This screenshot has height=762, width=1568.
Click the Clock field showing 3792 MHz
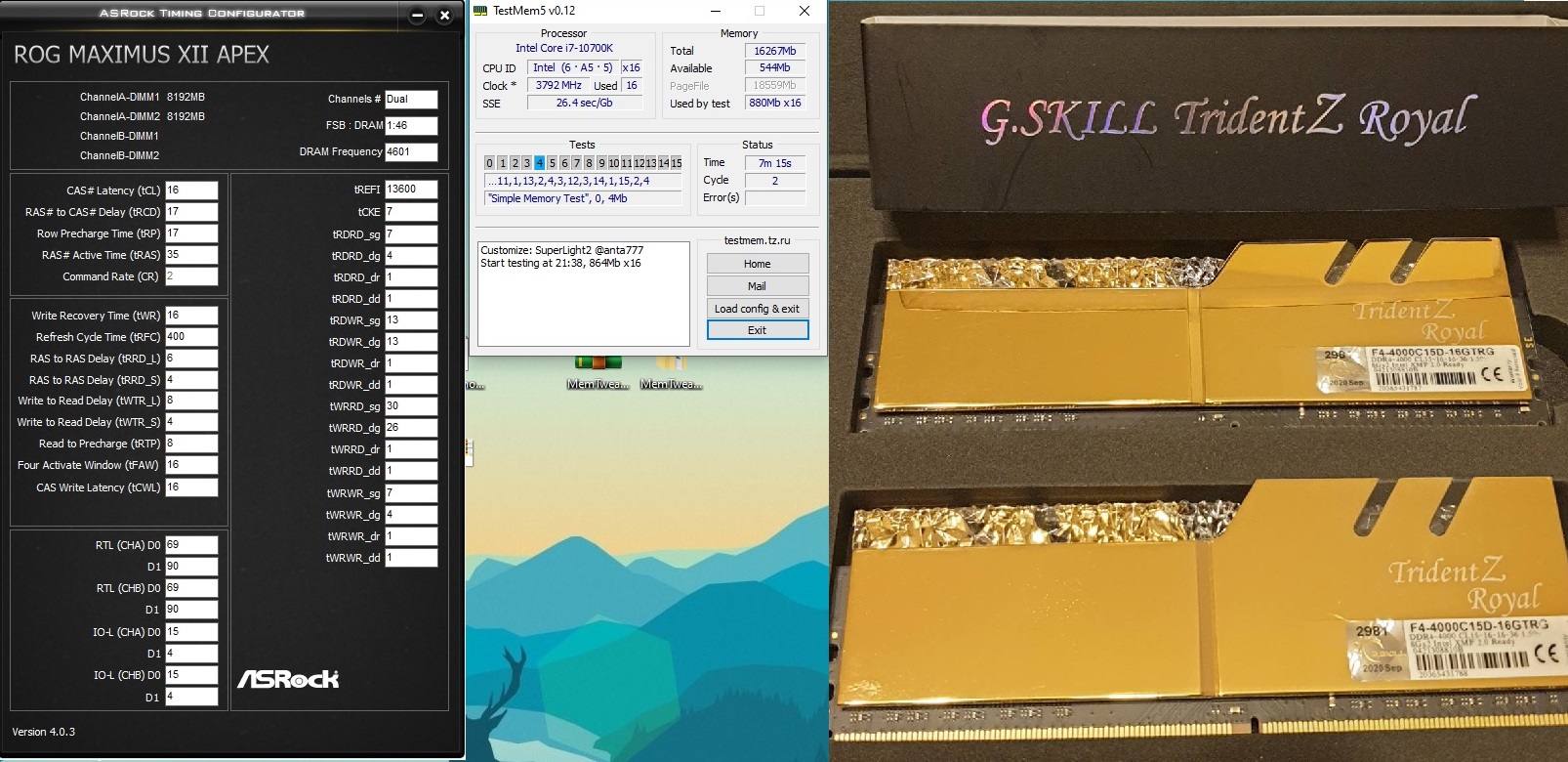pyautogui.click(x=558, y=85)
